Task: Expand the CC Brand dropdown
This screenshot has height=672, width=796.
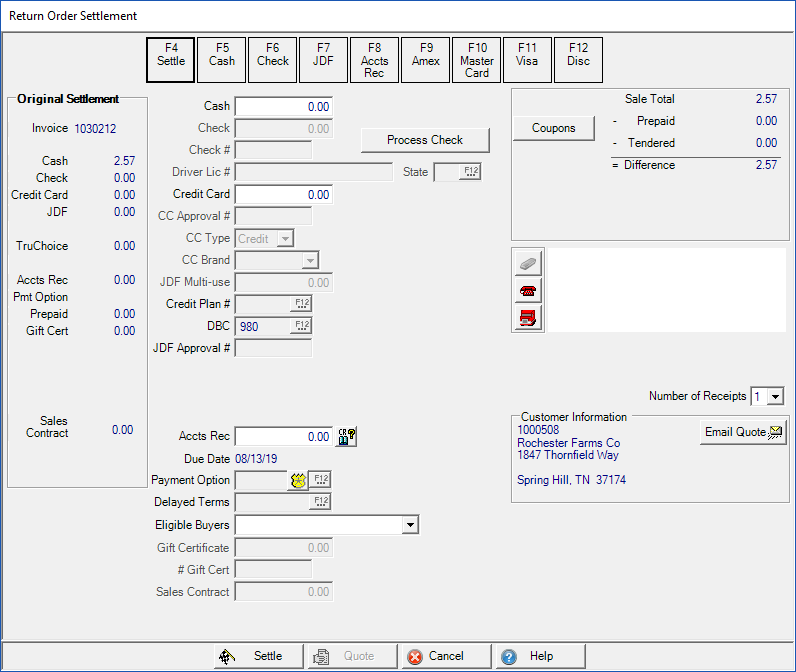Action: click(x=310, y=260)
